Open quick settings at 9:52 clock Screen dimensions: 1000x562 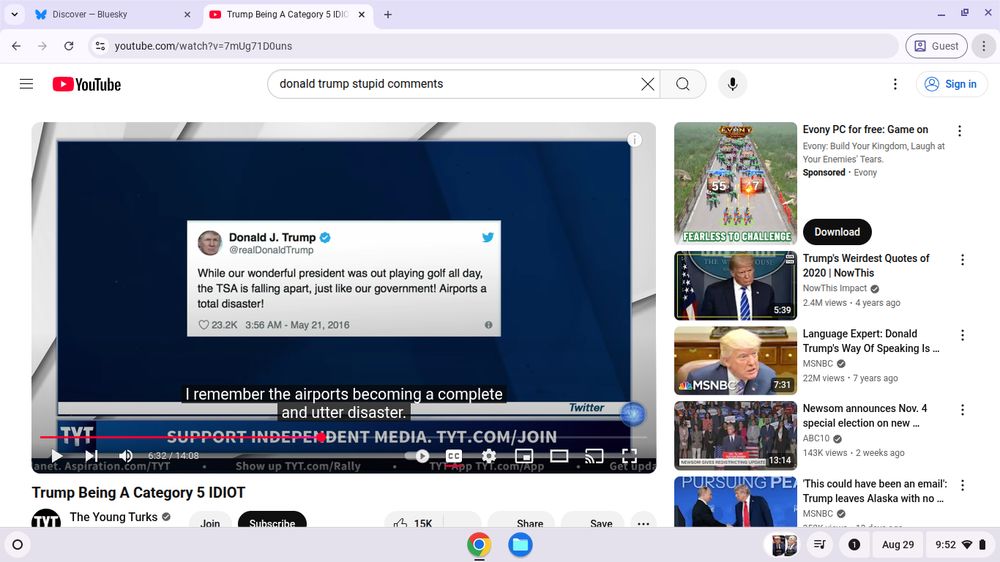(960, 545)
